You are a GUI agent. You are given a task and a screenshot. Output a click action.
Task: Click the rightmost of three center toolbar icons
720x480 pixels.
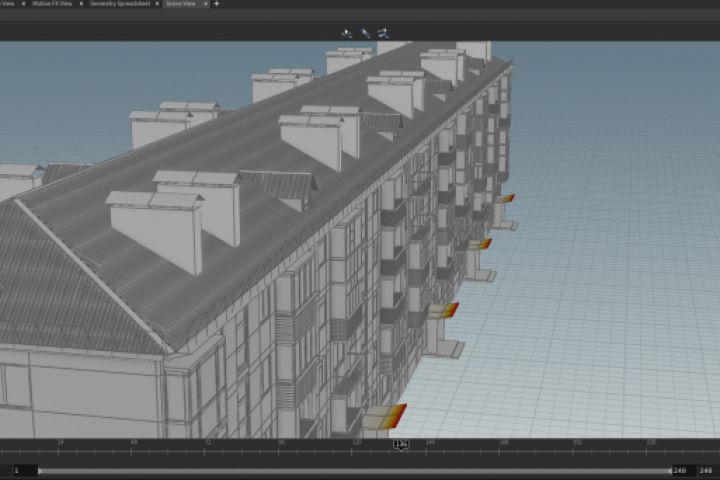(383, 33)
